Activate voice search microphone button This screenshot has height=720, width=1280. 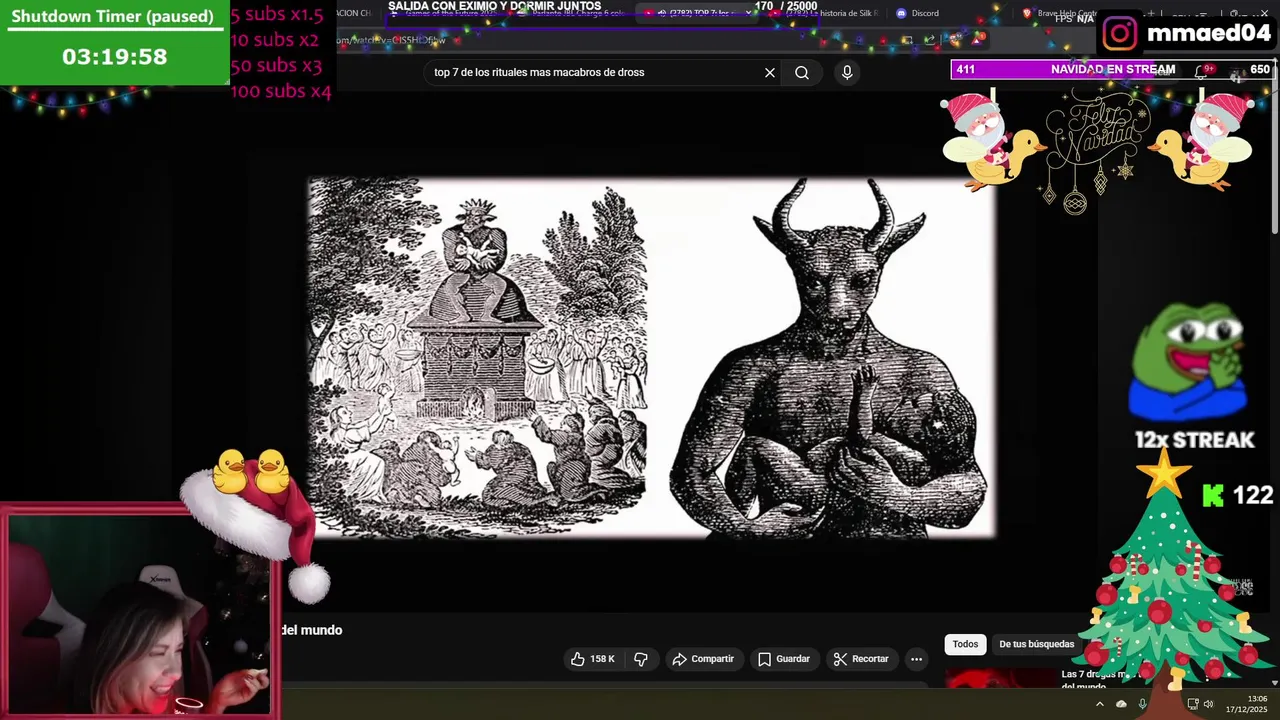click(847, 72)
